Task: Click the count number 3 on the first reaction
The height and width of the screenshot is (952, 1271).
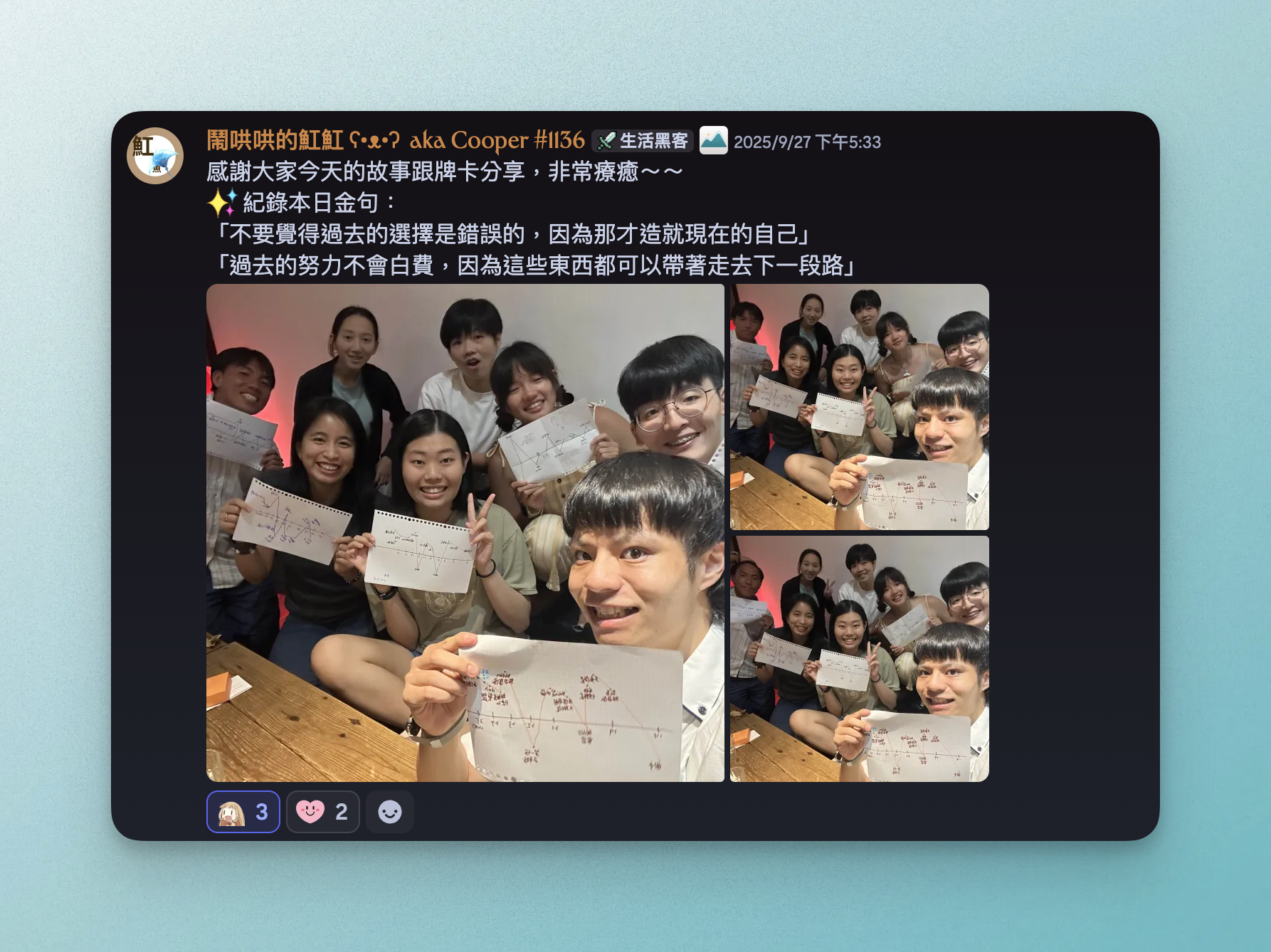Action: pyautogui.click(x=262, y=812)
